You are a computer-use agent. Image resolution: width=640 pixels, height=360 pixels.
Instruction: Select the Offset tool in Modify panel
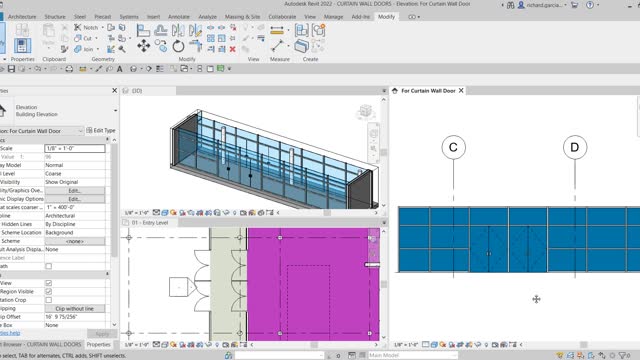click(x=160, y=30)
